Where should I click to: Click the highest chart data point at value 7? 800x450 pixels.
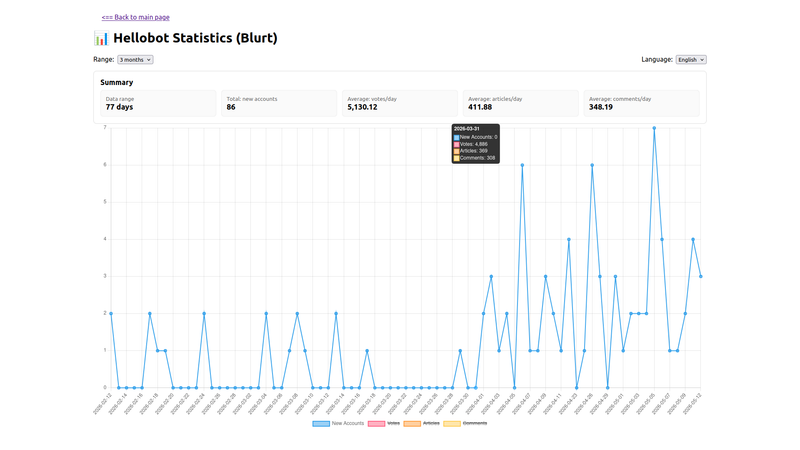point(654,128)
